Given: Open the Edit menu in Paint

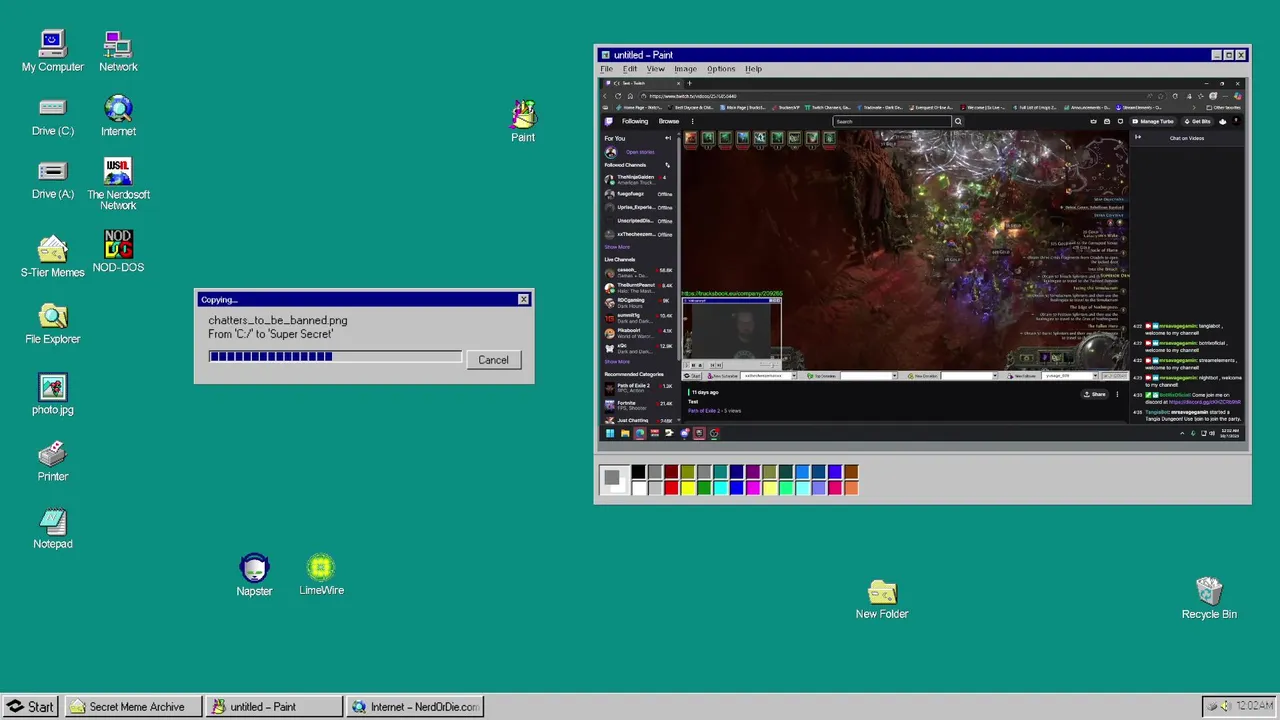Looking at the screenshot, I should pos(630,69).
